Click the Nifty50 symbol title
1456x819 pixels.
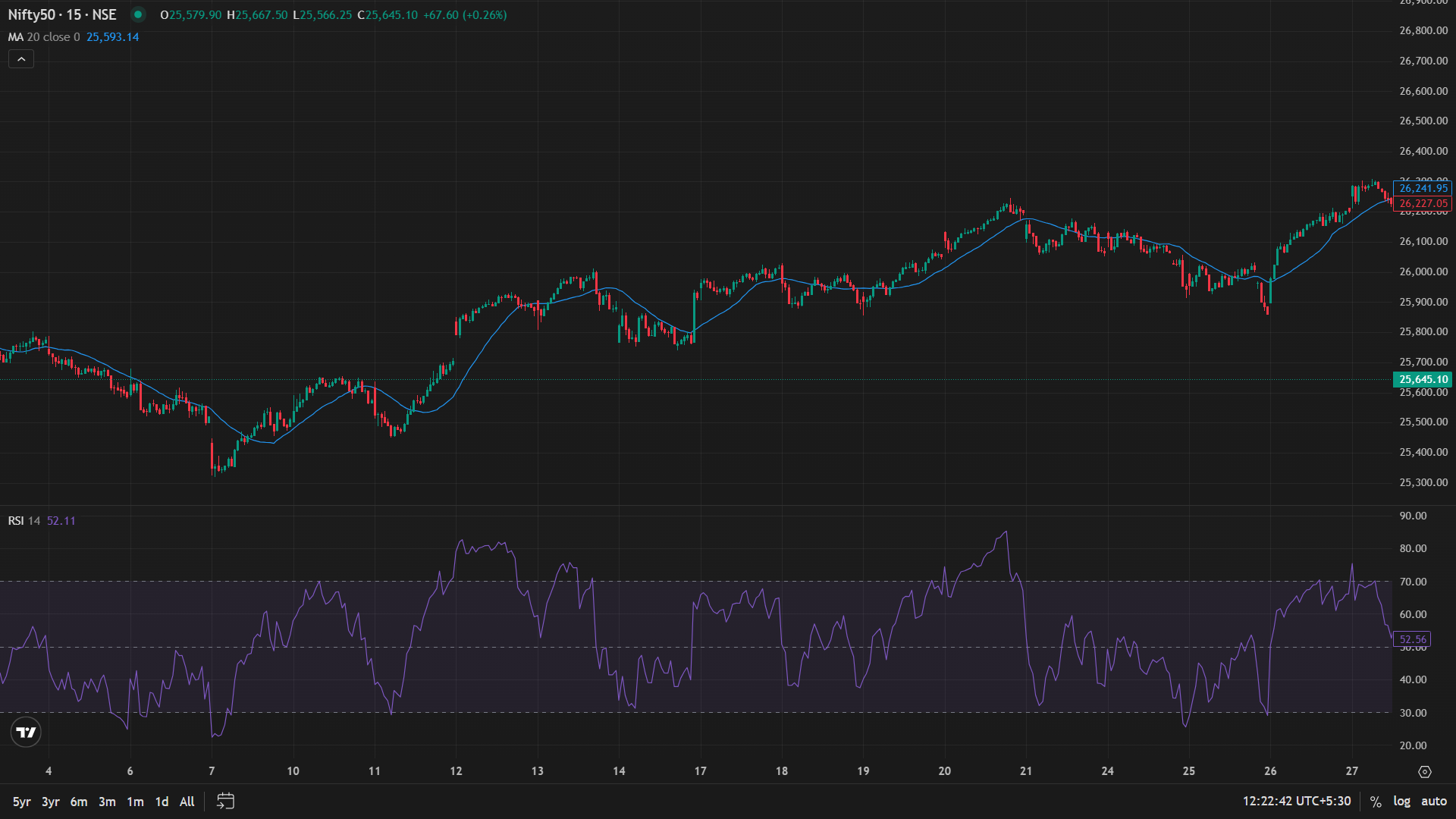[62, 14]
